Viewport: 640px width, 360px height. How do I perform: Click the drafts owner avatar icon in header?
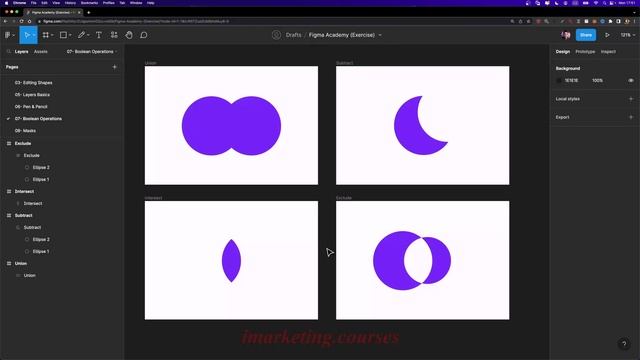pyautogui.click(x=276, y=35)
